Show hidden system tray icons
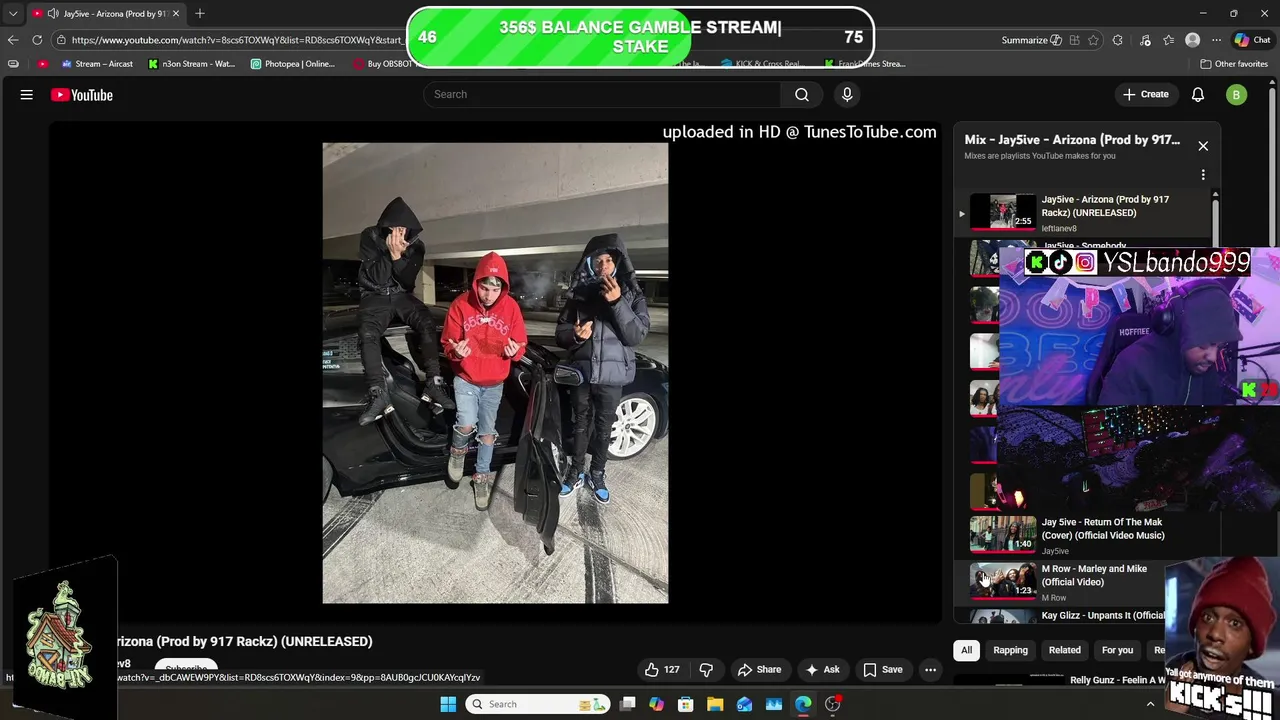Screen dimensions: 1280x720 [1150, 704]
